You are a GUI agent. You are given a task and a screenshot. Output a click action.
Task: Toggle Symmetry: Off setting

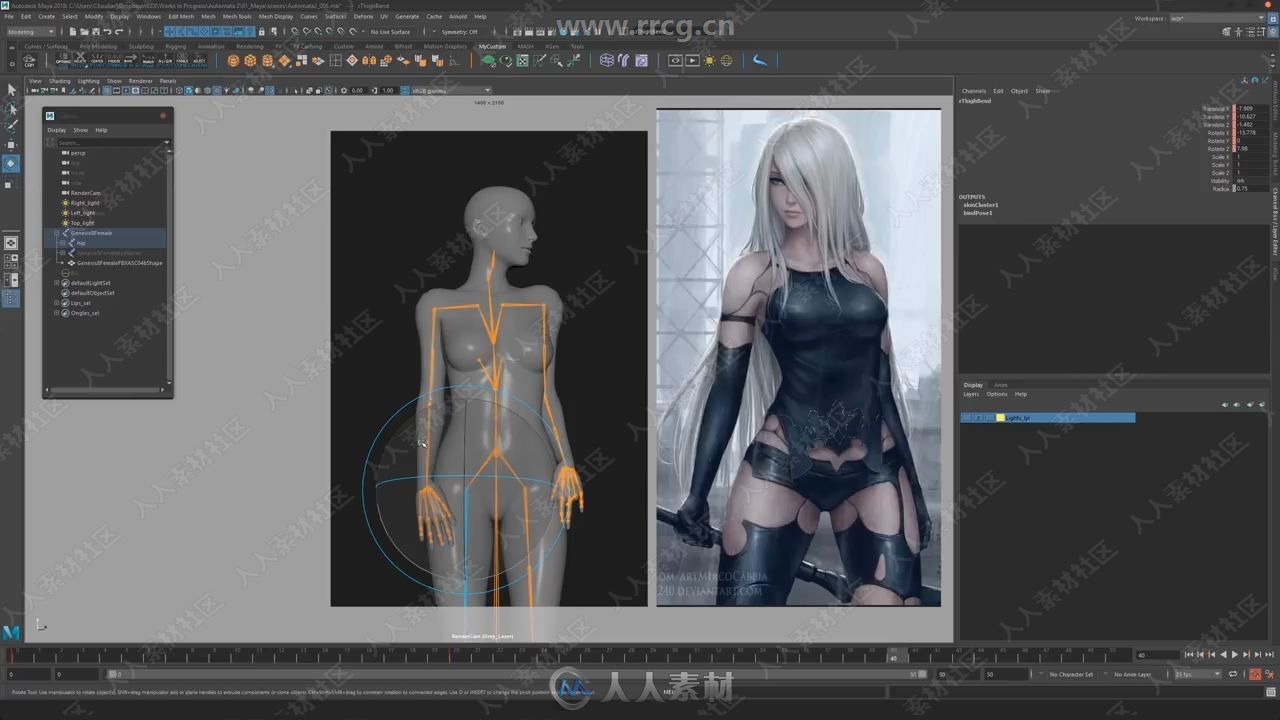pos(459,32)
